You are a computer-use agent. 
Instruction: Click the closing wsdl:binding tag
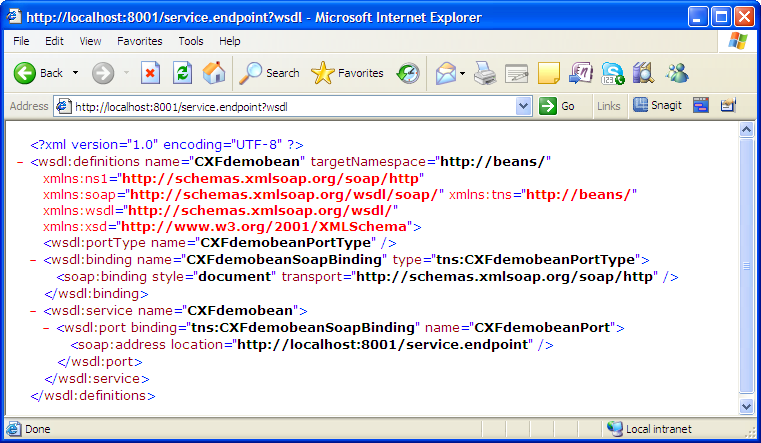pyautogui.click(x=96, y=294)
